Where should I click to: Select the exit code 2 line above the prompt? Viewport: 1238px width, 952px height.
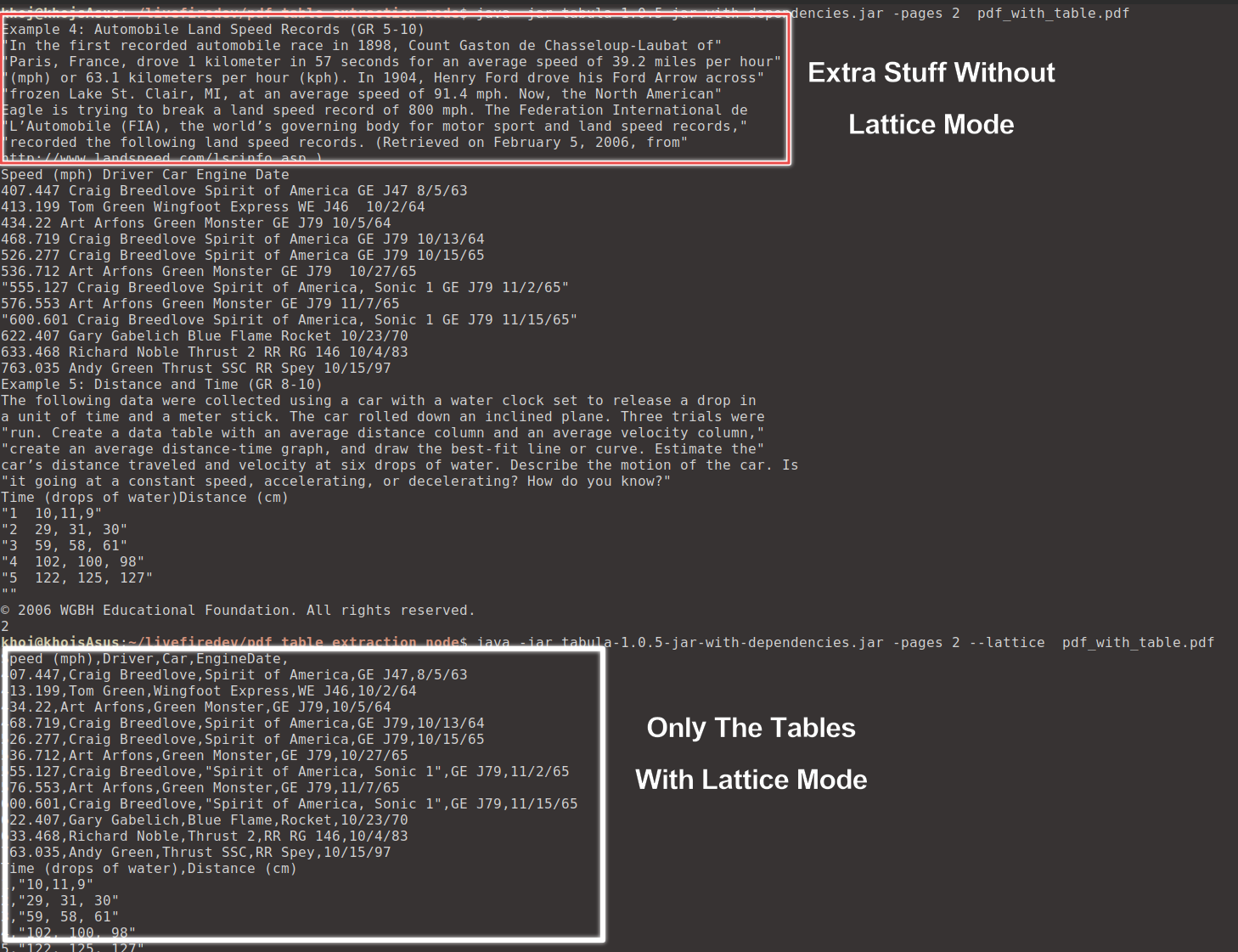7,626
